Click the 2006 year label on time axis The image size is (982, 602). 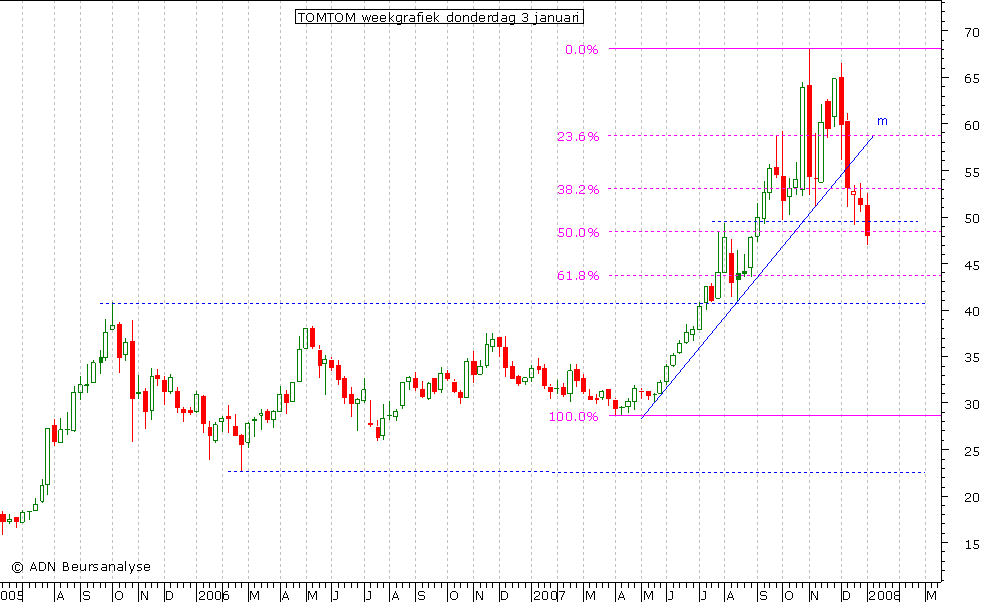213,595
